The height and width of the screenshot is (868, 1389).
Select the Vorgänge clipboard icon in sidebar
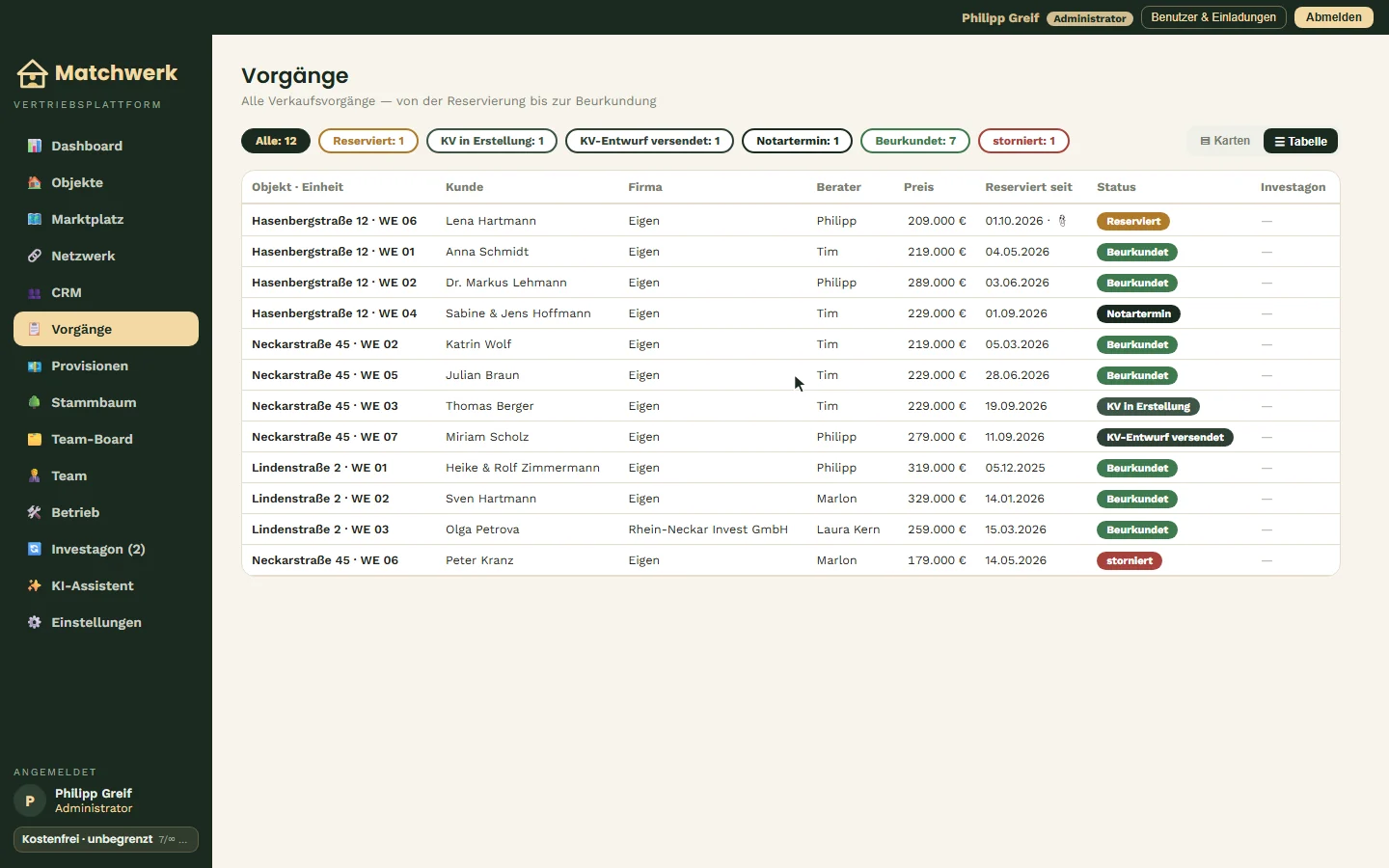[35, 329]
